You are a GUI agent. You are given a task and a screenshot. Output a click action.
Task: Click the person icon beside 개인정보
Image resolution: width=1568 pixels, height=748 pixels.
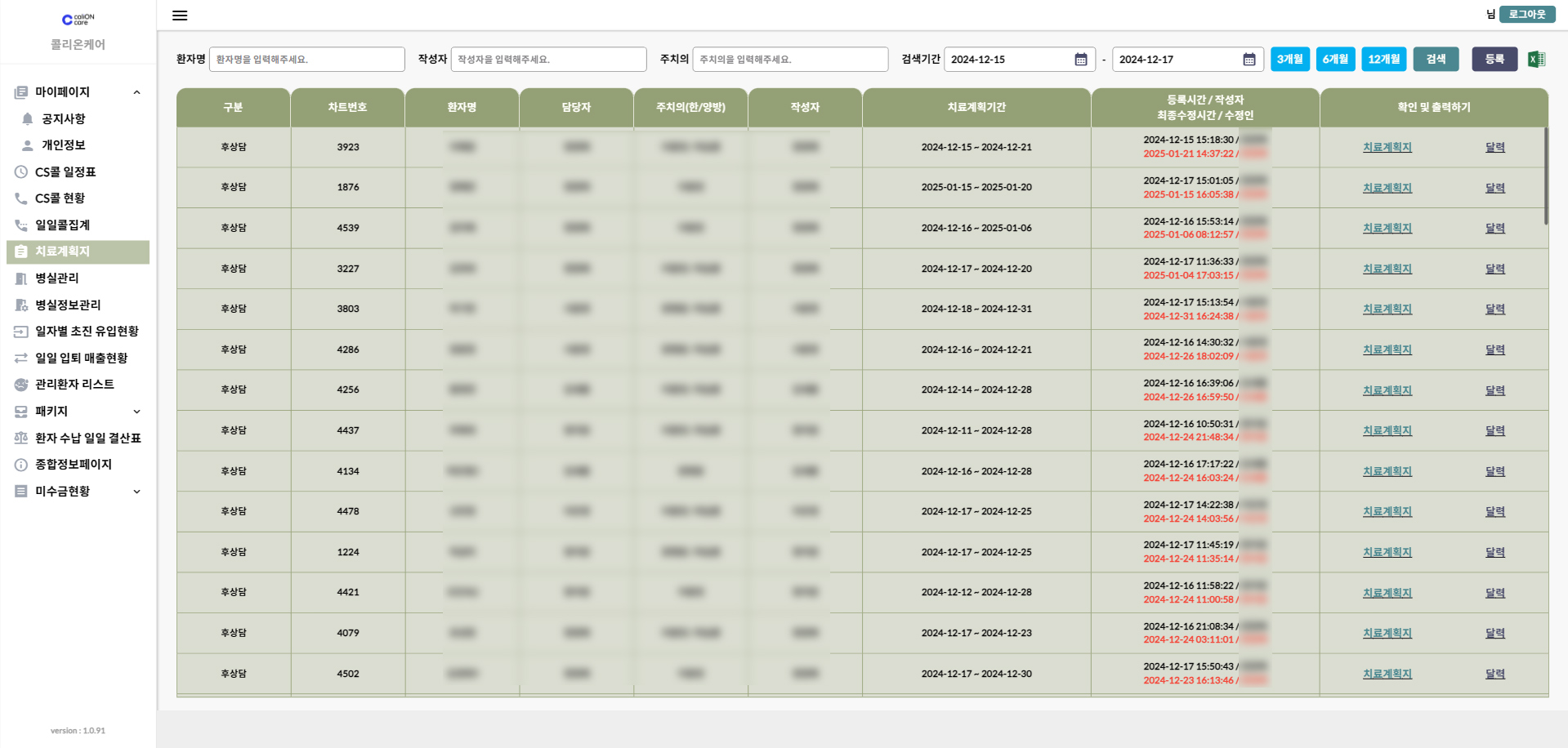click(x=28, y=145)
